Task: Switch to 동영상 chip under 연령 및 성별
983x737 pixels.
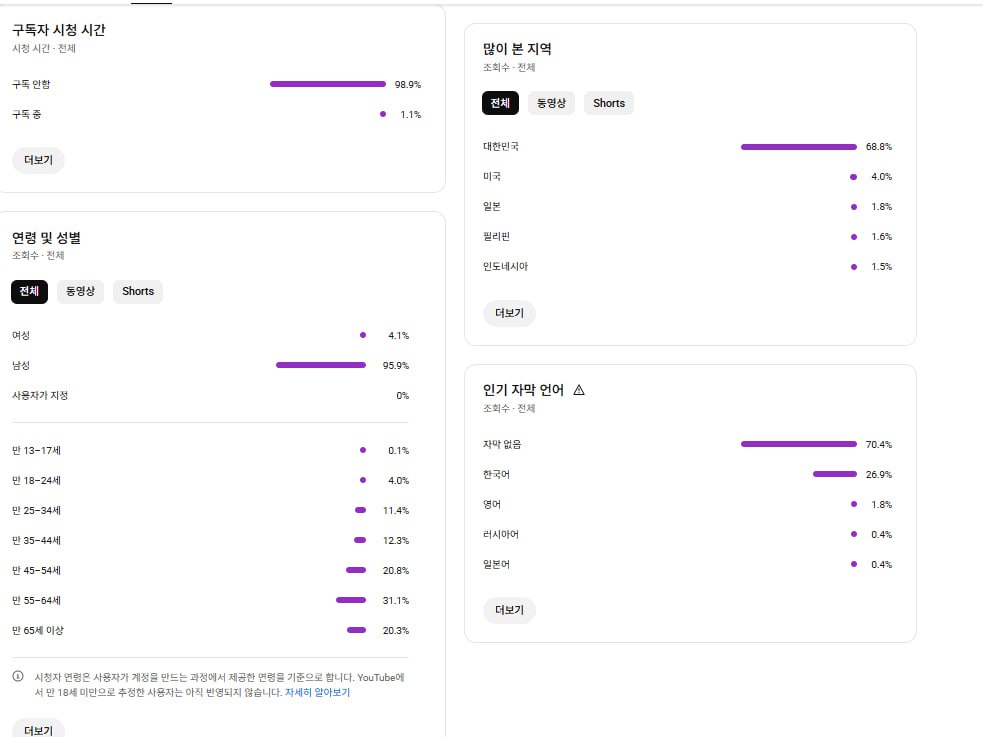Action: (x=80, y=291)
